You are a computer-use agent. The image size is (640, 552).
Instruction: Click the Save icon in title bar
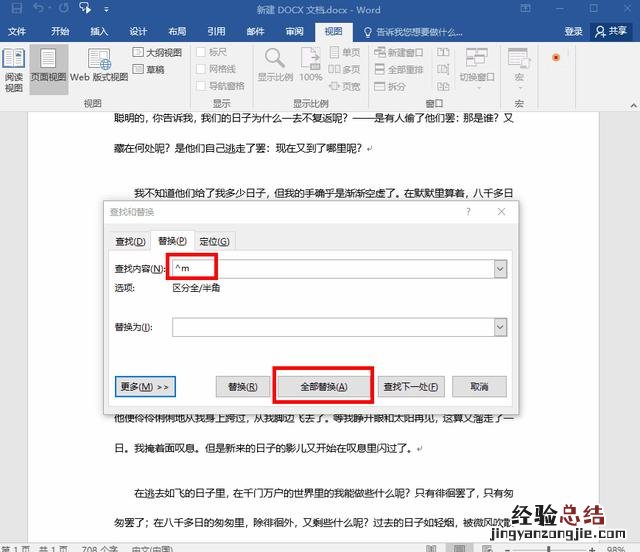[x=16, y=9]
